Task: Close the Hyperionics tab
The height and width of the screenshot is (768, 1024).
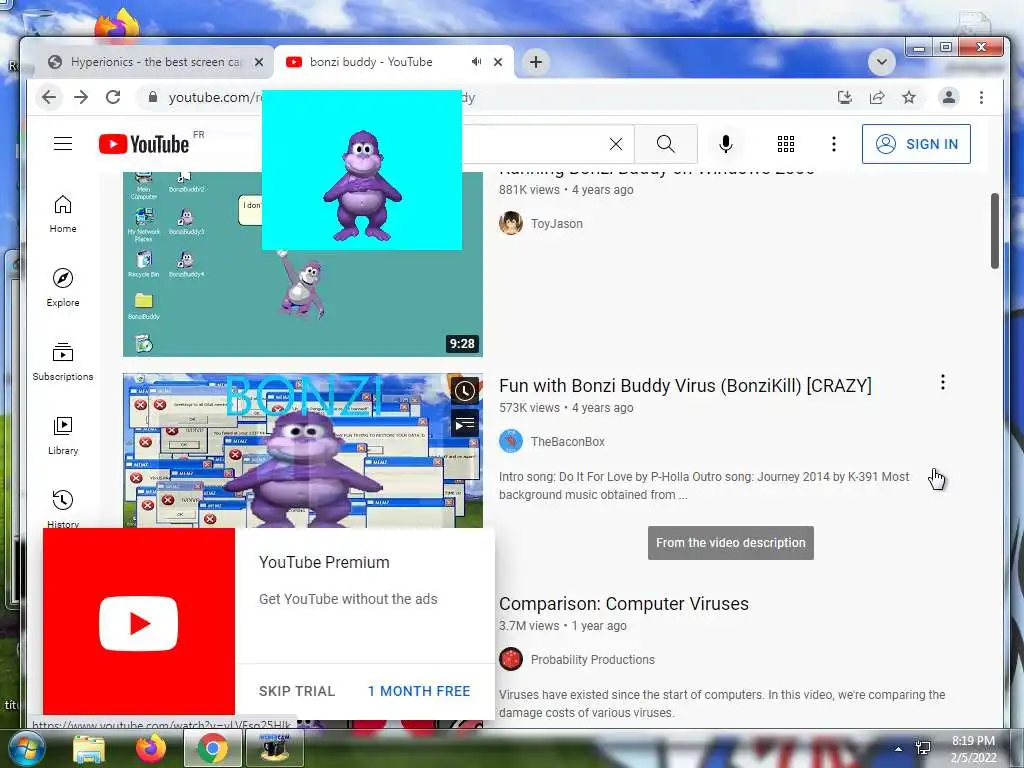Action: pos(259,62)
